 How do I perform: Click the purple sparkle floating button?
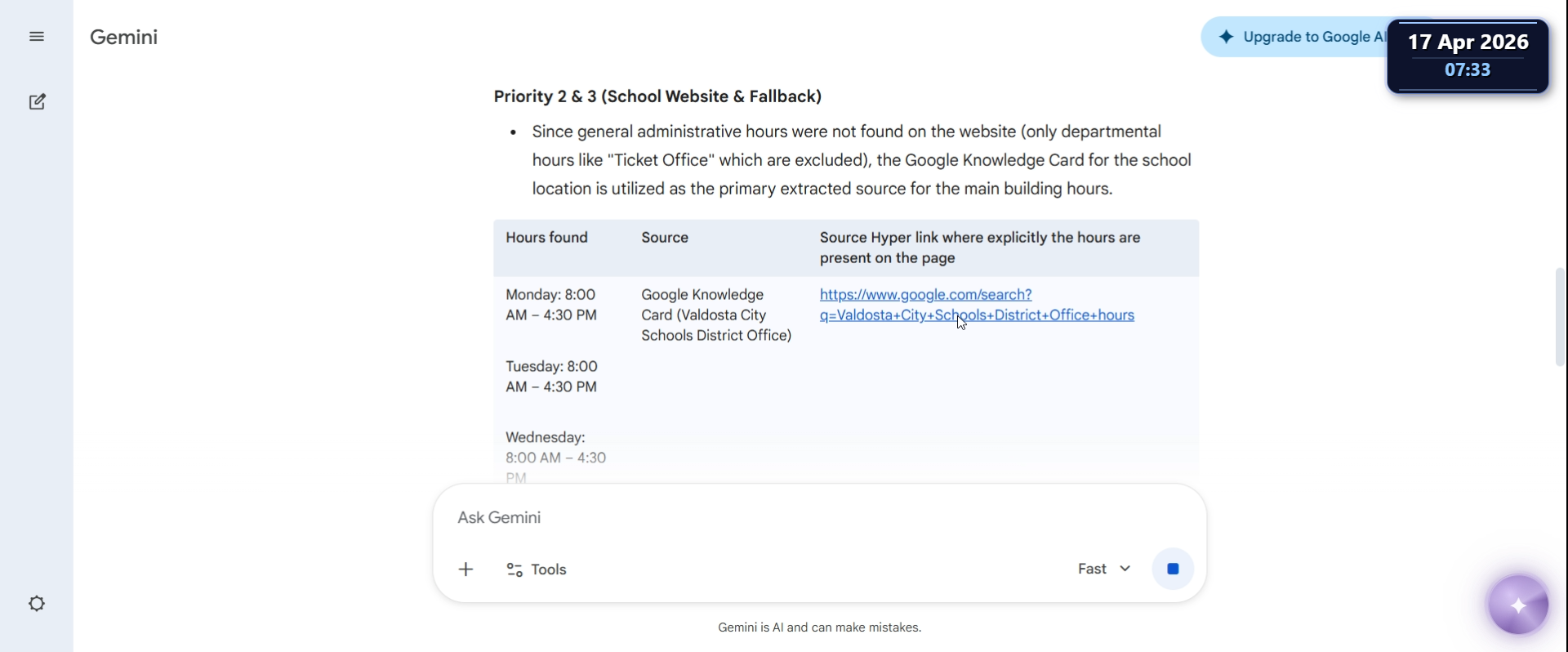click(1519, 605)
